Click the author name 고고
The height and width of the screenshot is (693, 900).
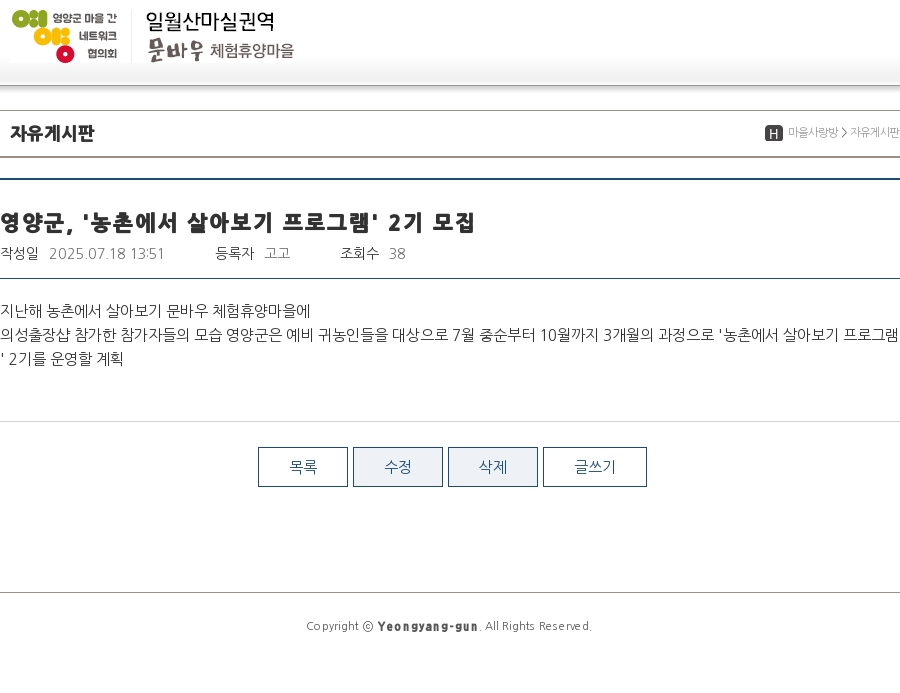277,254
